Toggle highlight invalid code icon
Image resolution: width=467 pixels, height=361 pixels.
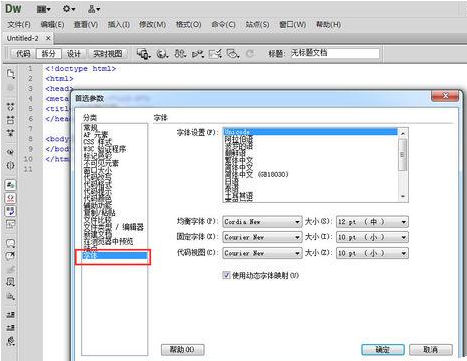click(10, 198)
